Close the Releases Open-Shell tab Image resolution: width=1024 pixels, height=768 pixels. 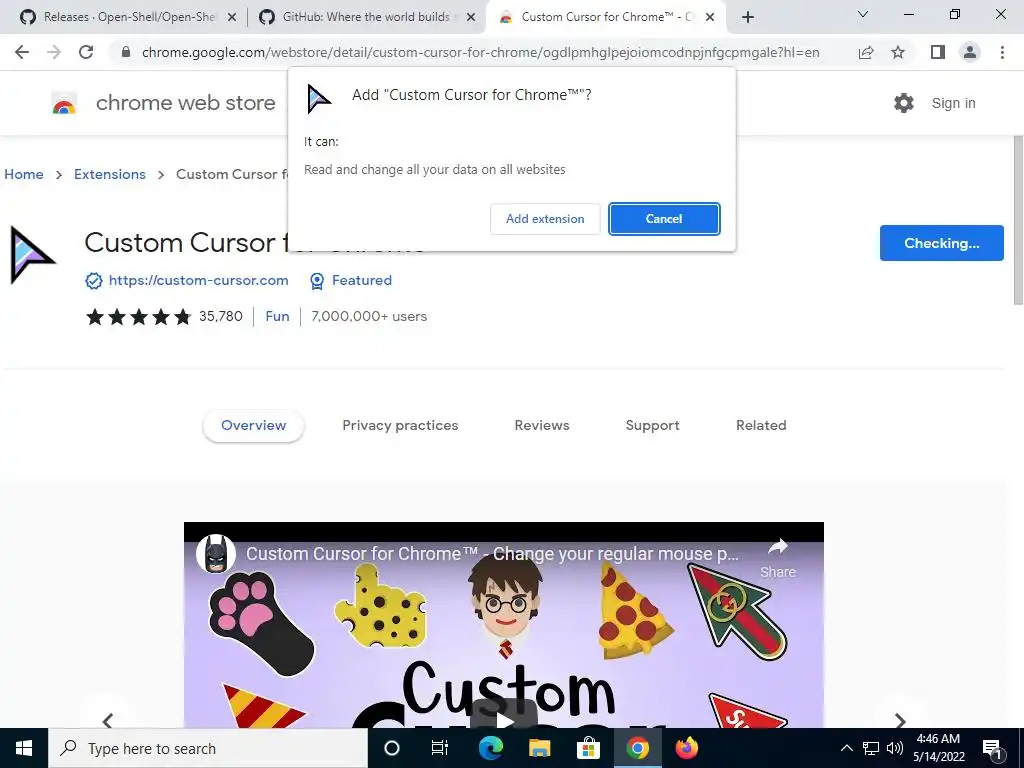pyautogui.click(x=232, y=18)
